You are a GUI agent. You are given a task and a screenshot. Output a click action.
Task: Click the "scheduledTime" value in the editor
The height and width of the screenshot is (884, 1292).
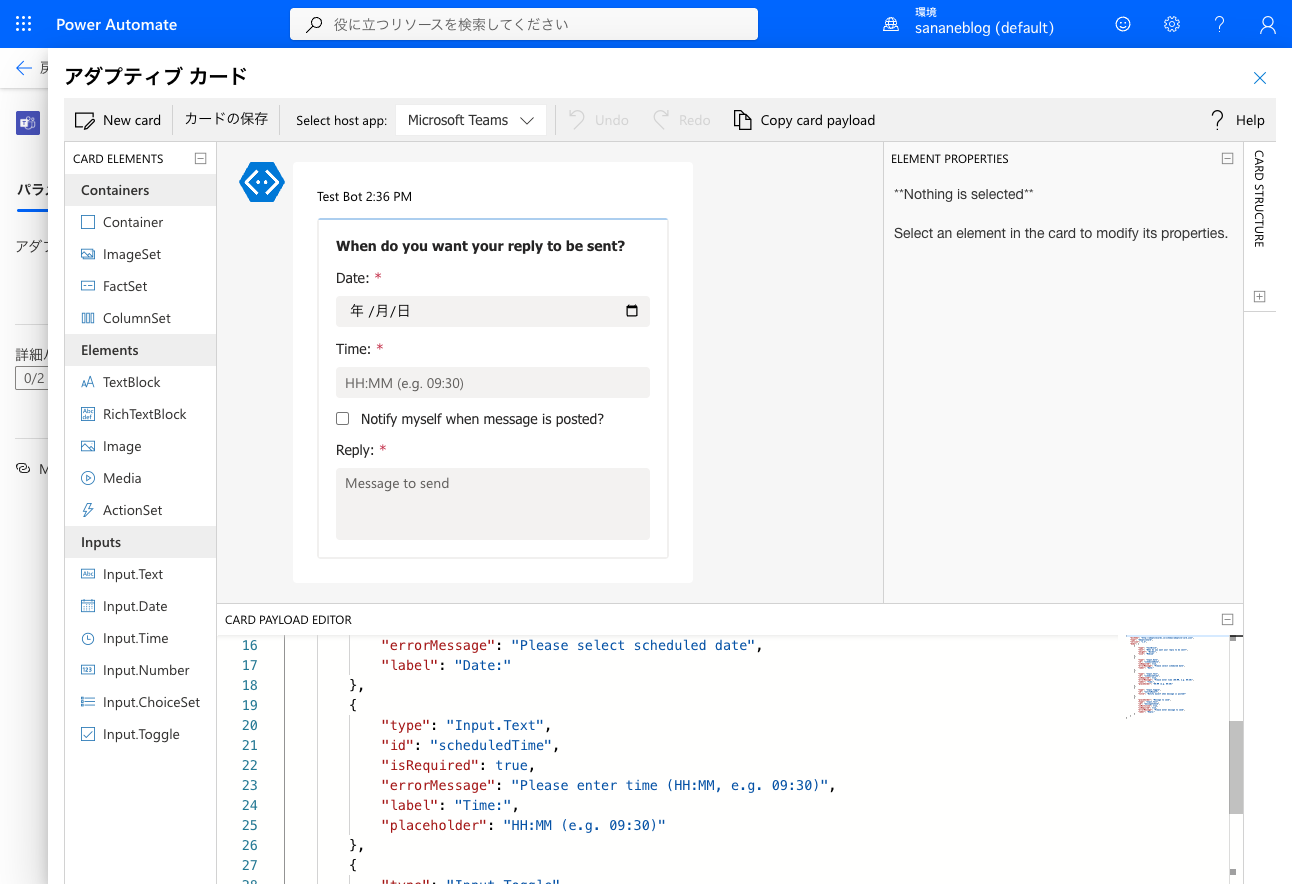[490, 745]
